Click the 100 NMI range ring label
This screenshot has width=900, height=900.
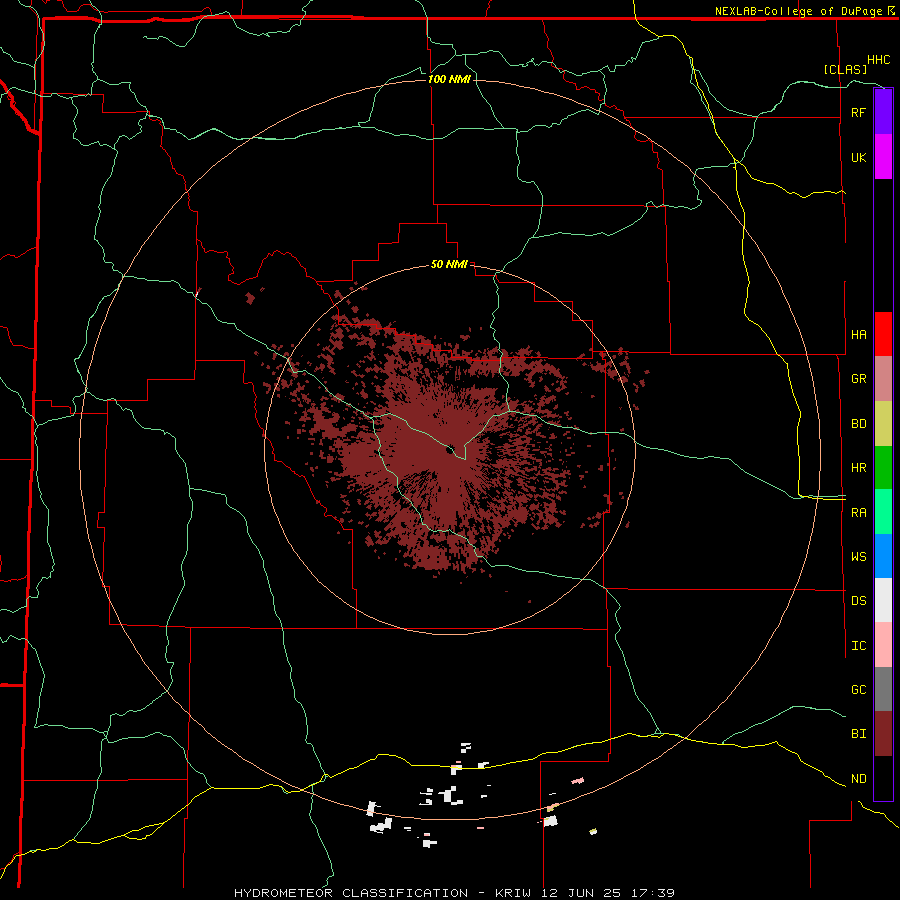449,79
